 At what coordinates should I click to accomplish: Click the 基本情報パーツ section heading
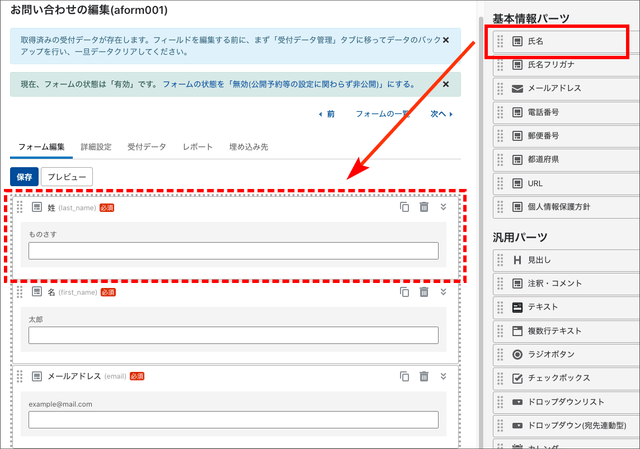pyautogui.click(x=531, y=18)
